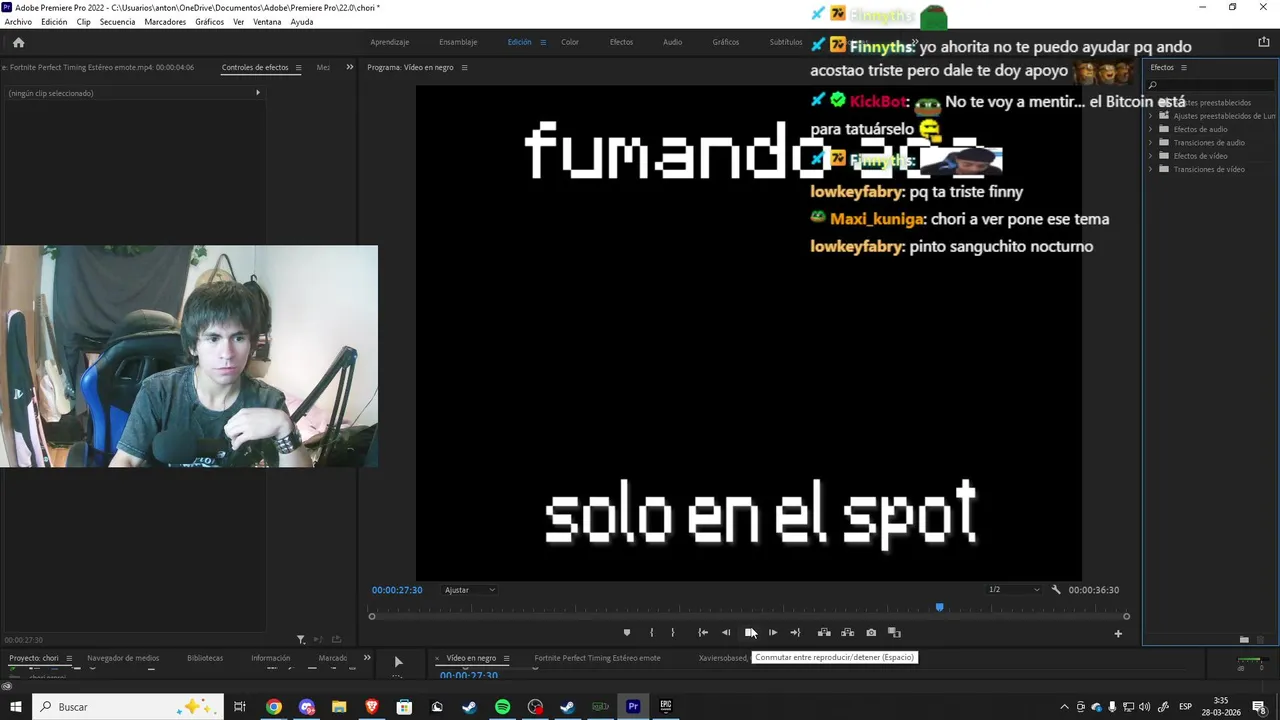Click the search icon in Effects panel

[x=1152, y=85]
